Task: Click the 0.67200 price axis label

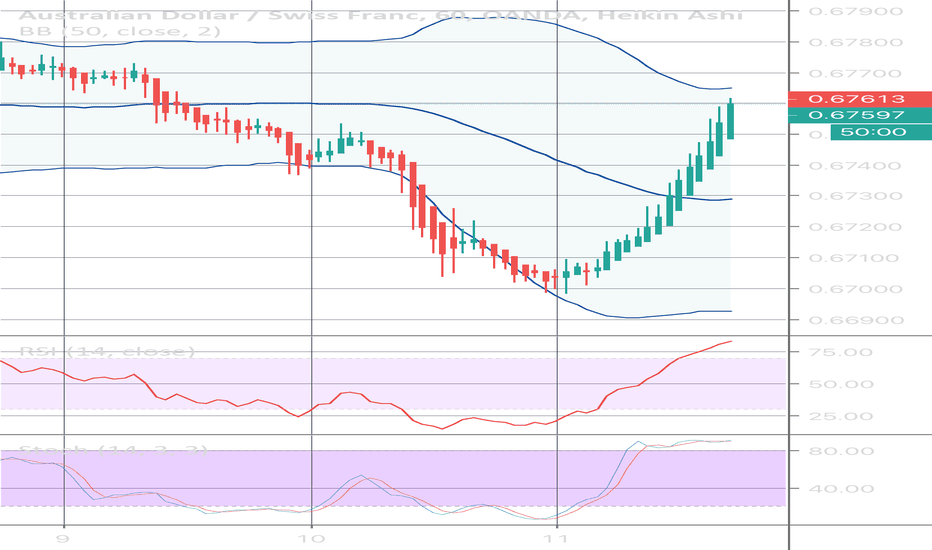Action: pyautogui.click(x=856, y=227)
